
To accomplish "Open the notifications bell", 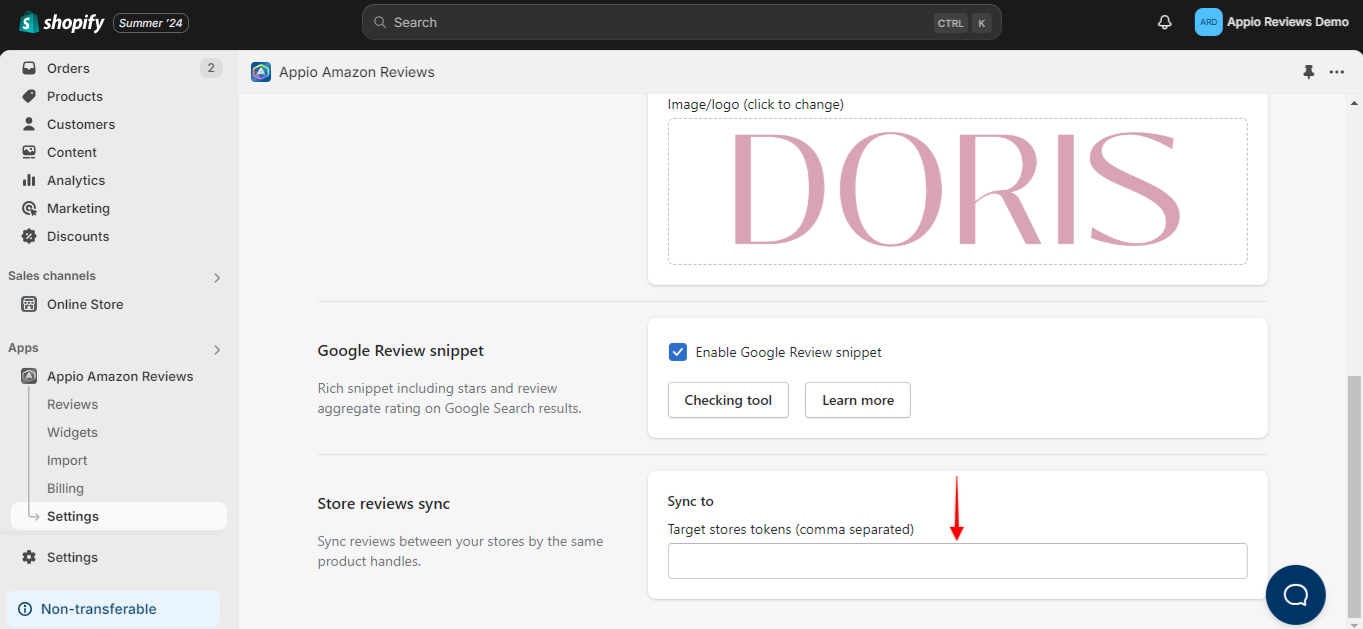I will pos(1165,22).
